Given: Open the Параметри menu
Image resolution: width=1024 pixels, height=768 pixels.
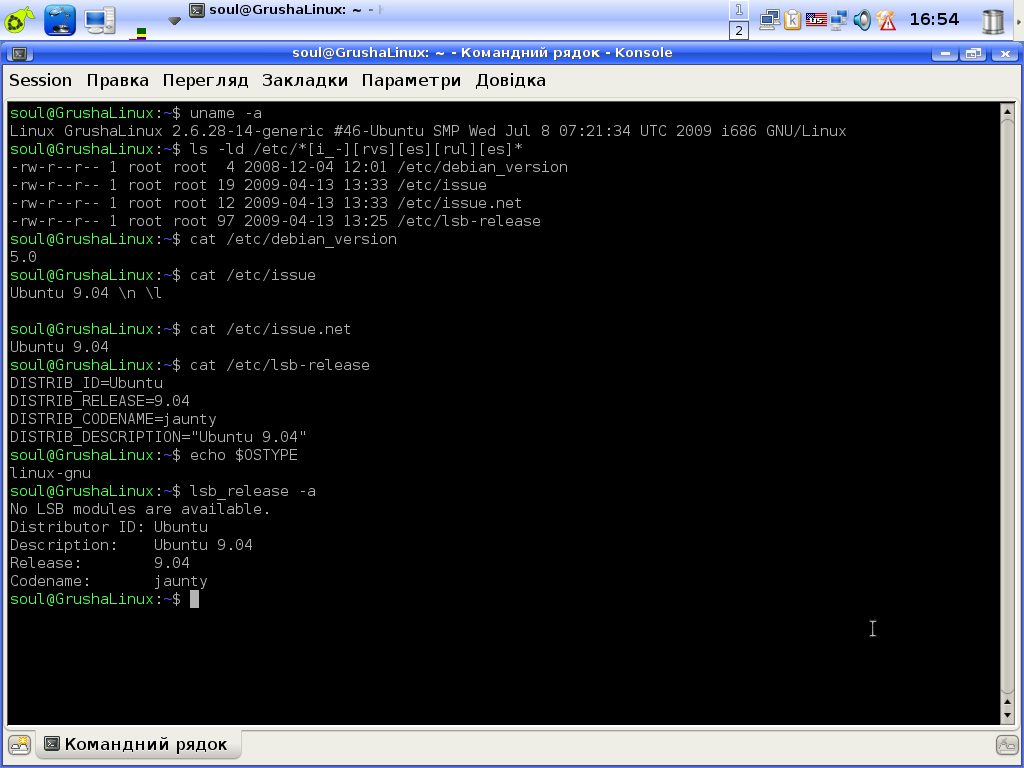Looking at the screenshot, I should point(411,80).
